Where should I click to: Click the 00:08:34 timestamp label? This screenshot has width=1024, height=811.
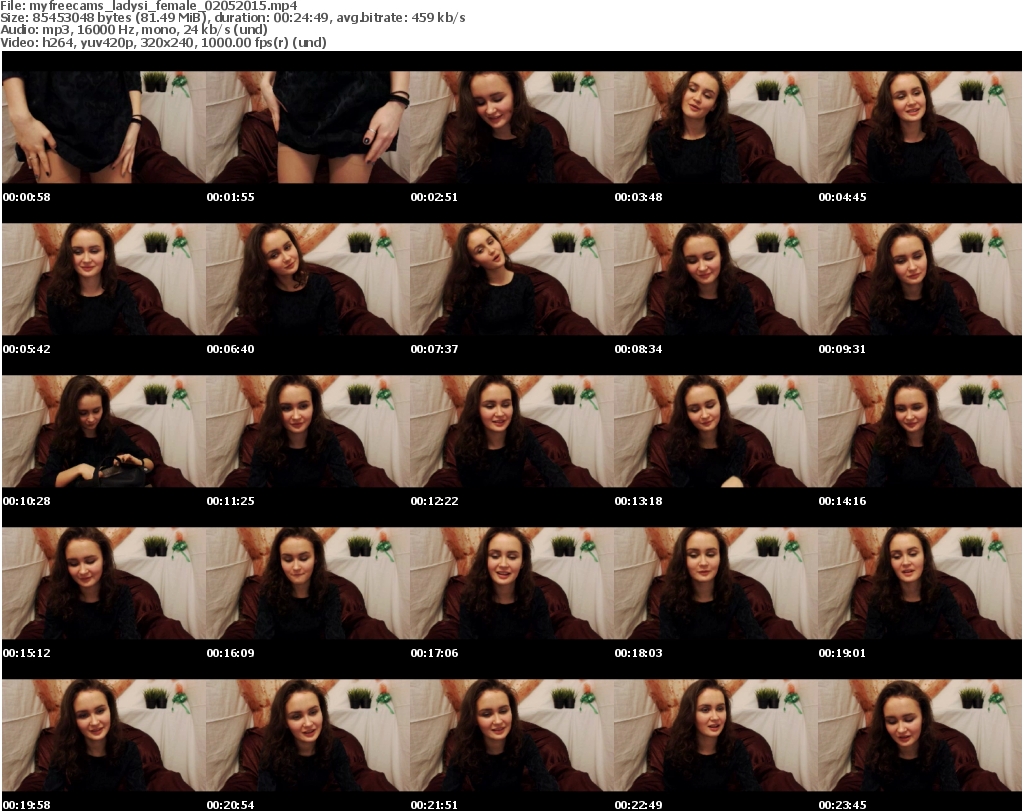(x=638, y=349)
